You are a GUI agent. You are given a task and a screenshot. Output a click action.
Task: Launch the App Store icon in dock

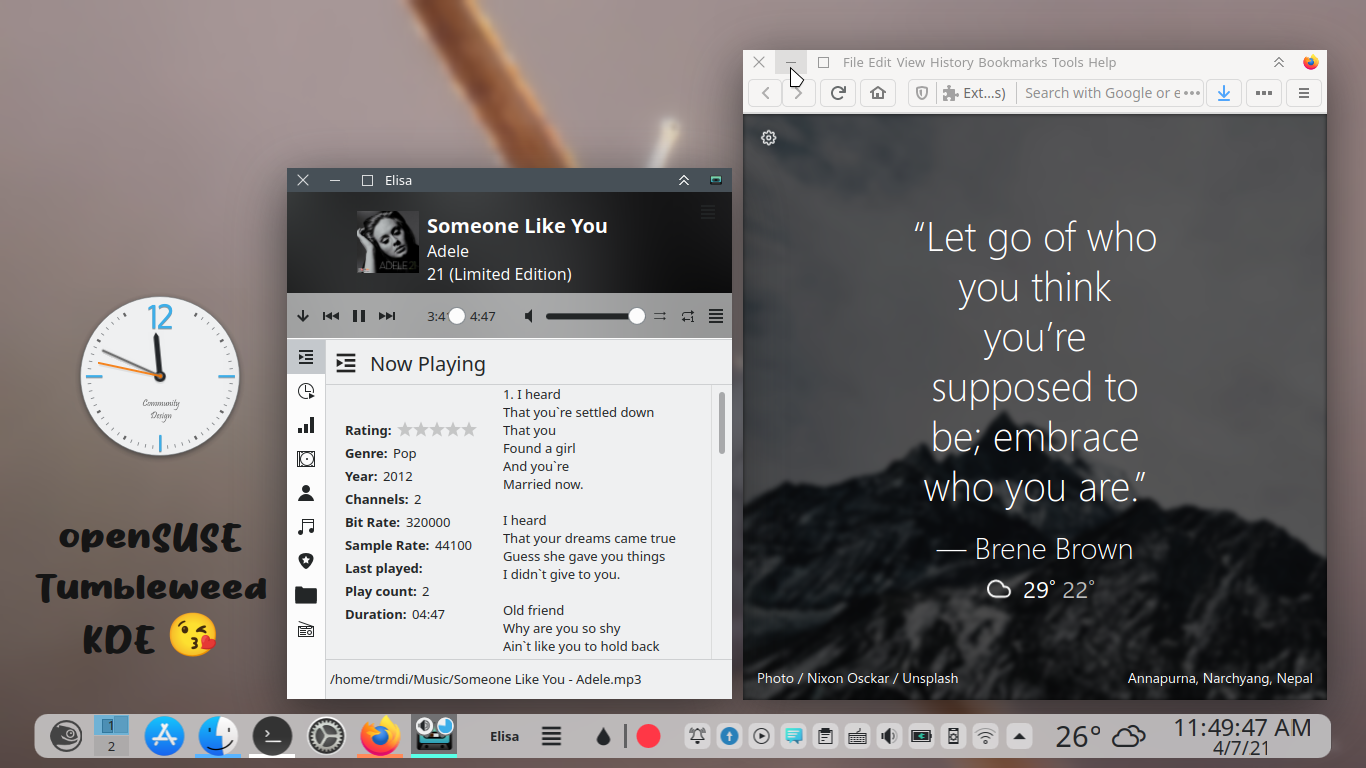coord(164,737)
